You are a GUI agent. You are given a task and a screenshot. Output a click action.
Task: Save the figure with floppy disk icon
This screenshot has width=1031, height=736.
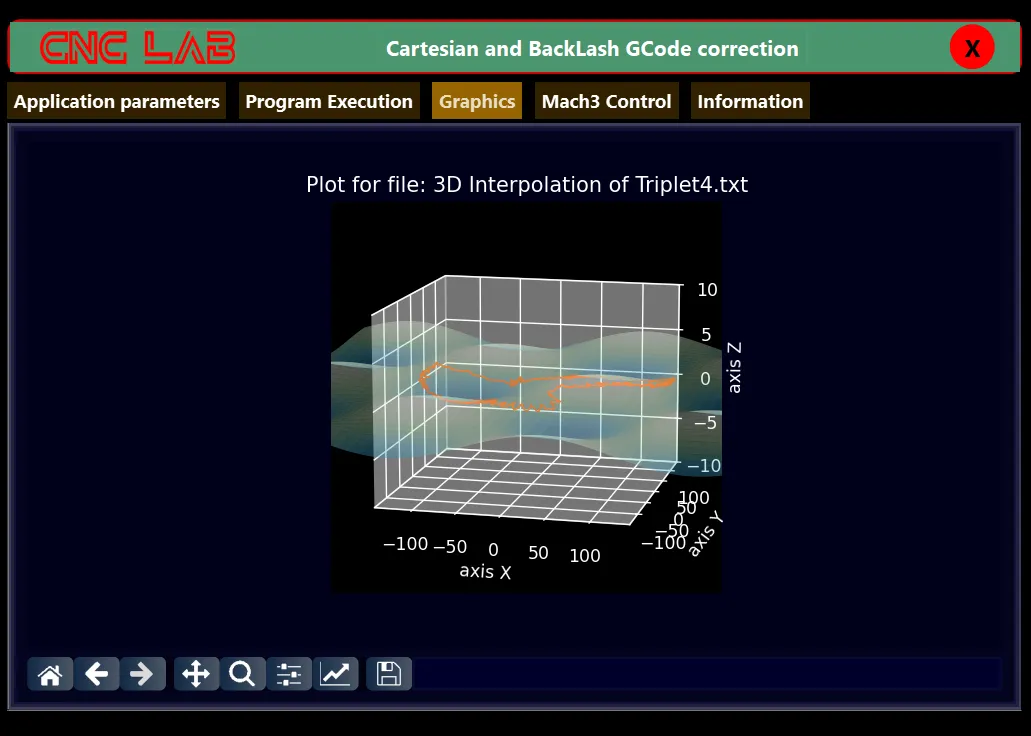388,674
